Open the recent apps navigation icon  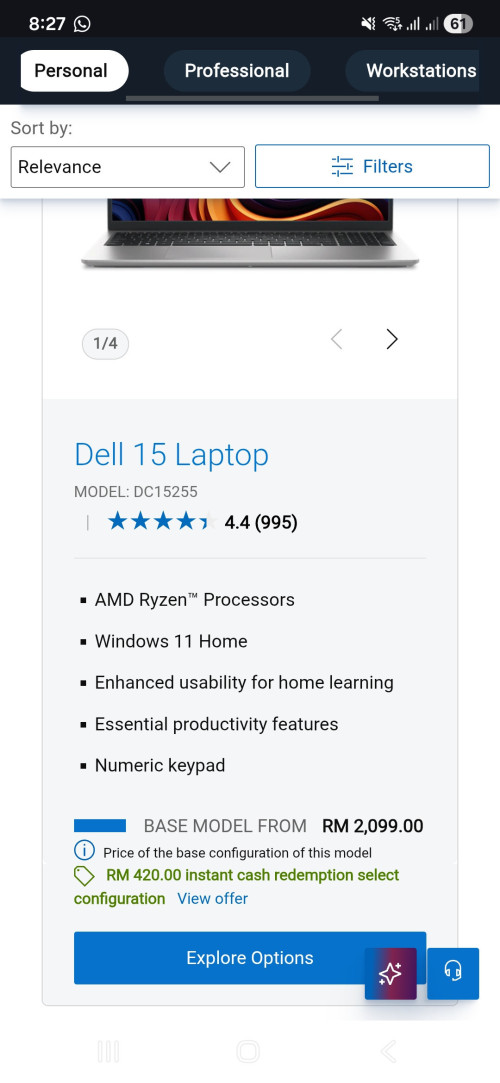tap(108, 1051)
